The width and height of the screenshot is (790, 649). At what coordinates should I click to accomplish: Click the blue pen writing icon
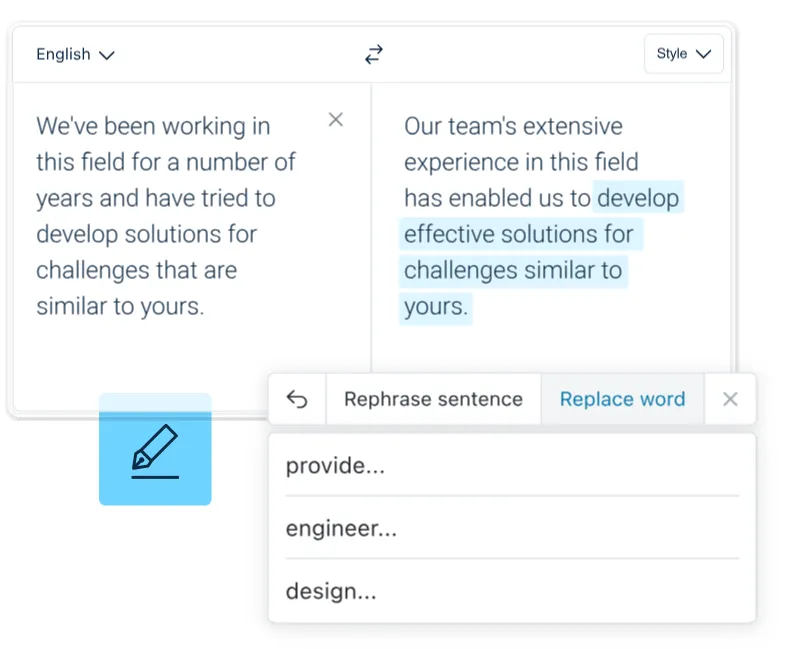pyautogui.click(x=155, y=450)
